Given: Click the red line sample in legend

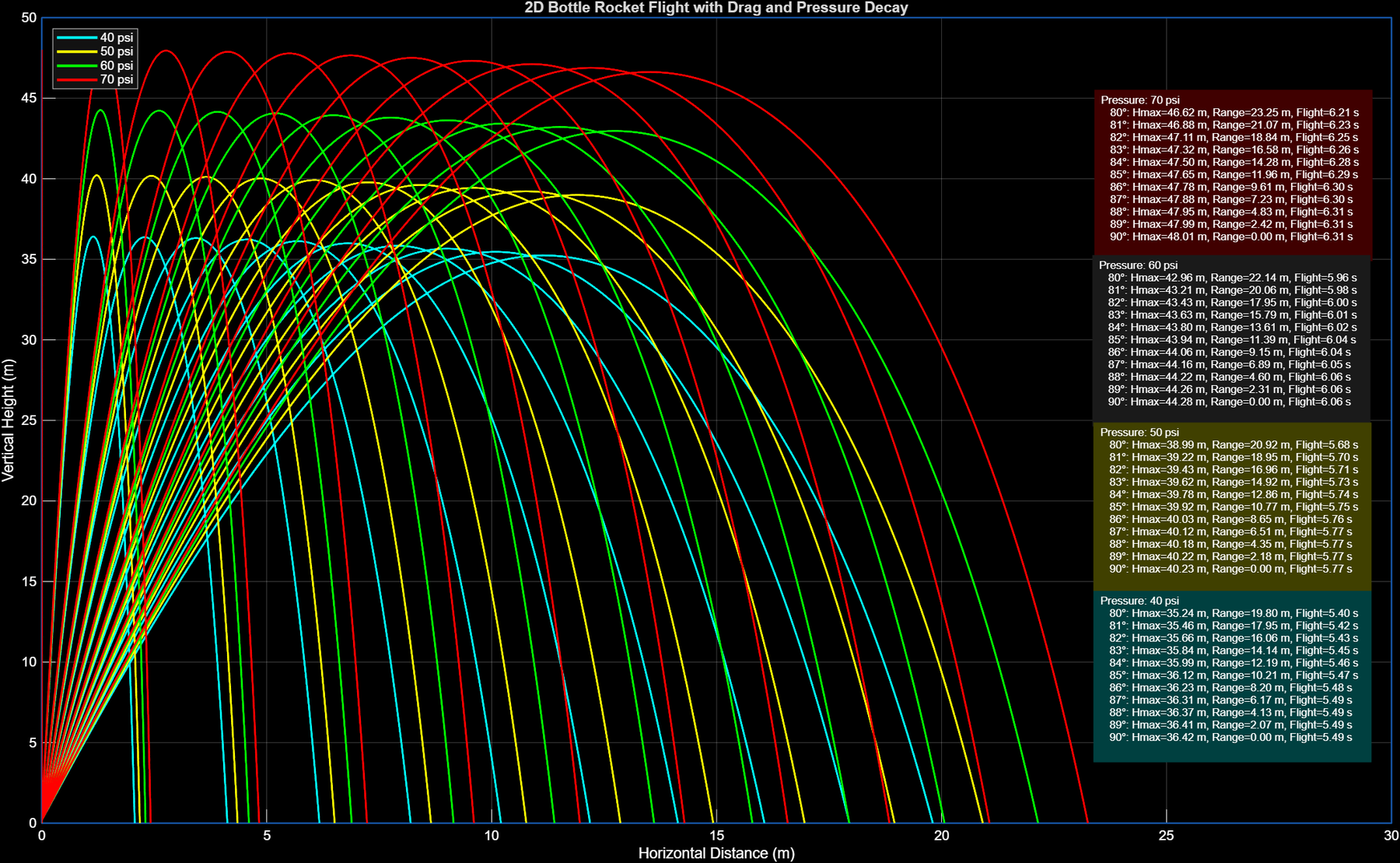Looking at the screenshot, I should pyautogui.click(x=76, y=79).
